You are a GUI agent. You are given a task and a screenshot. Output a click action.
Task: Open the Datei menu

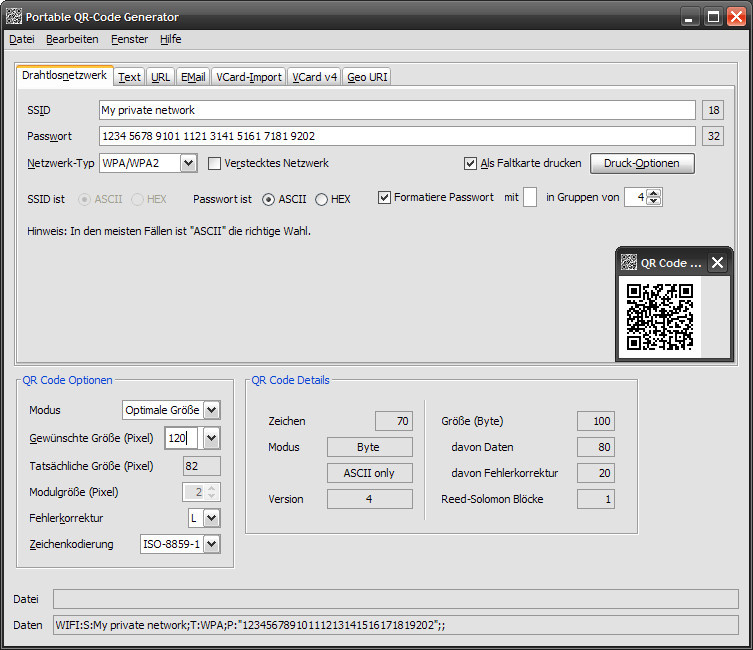[21, 39]
